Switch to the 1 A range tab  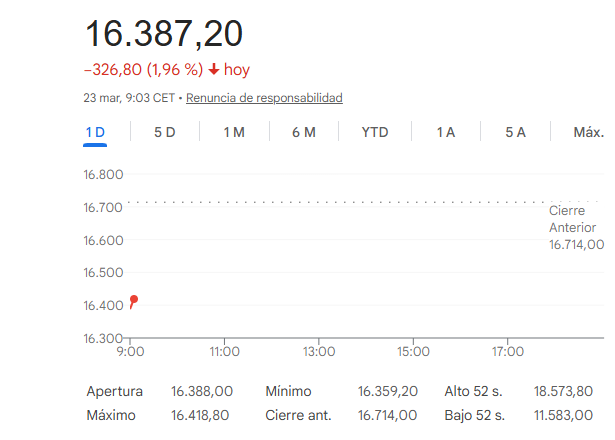pos(446,132)
